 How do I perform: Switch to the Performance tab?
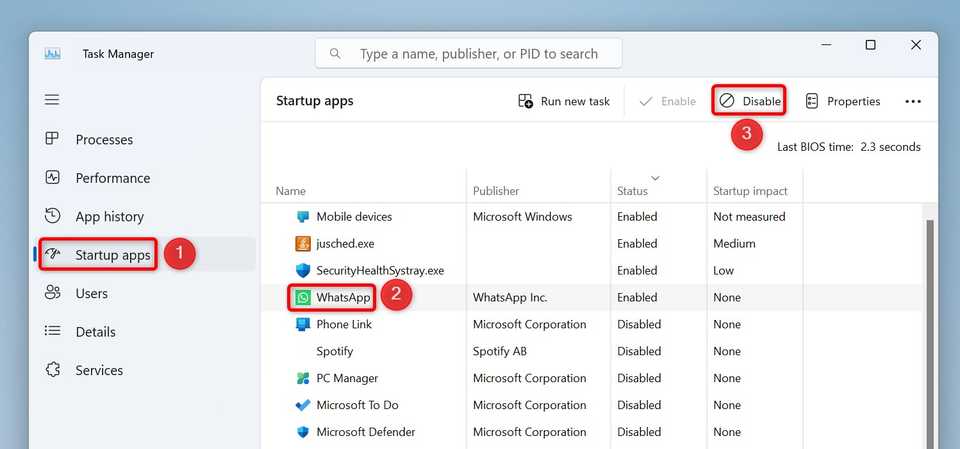tap(112, 178)
